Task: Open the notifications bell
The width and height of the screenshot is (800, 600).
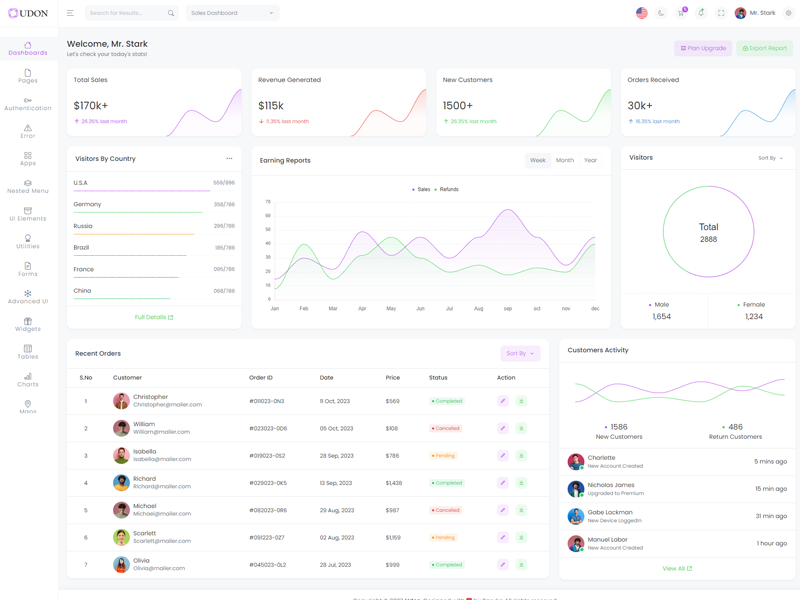Action: 701,13
